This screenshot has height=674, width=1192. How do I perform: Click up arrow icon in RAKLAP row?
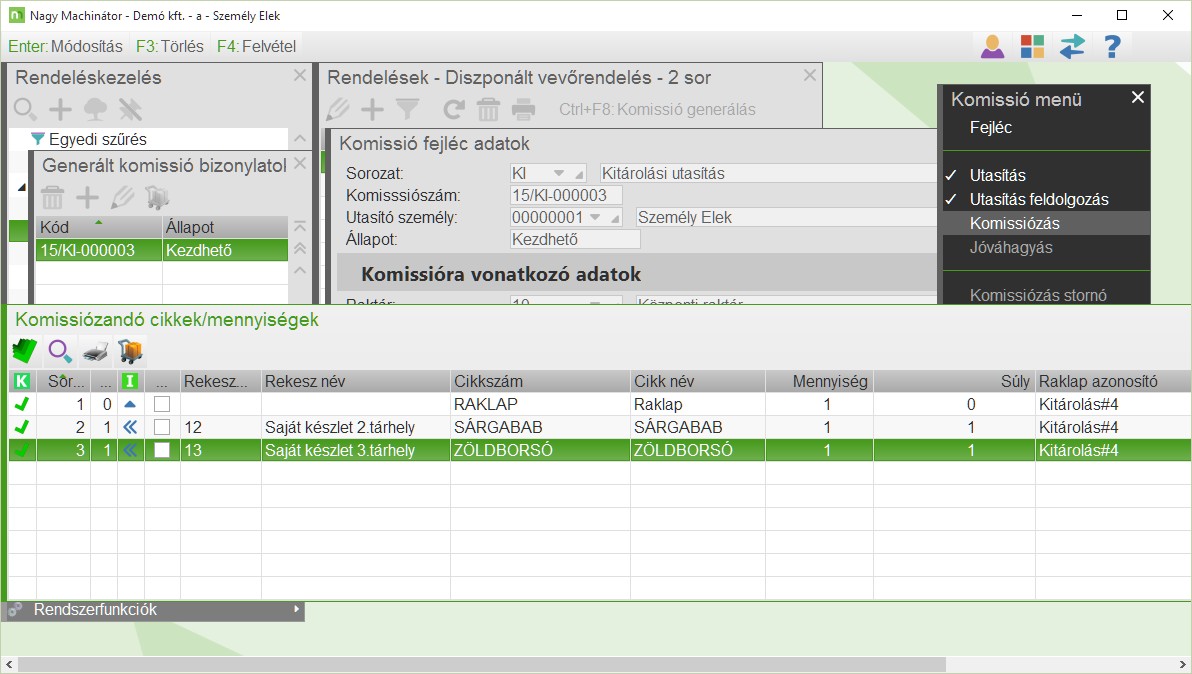pyautogui.click(x=130, y=404)
